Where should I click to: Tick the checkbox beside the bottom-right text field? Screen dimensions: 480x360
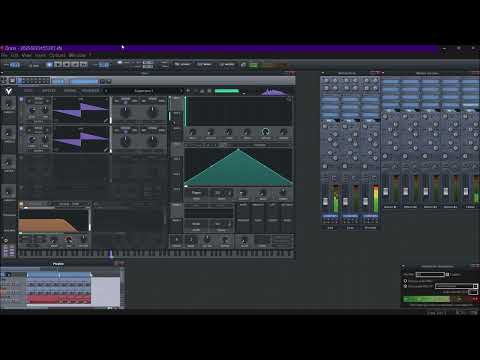pyautogui.click(x=447, y=274)
